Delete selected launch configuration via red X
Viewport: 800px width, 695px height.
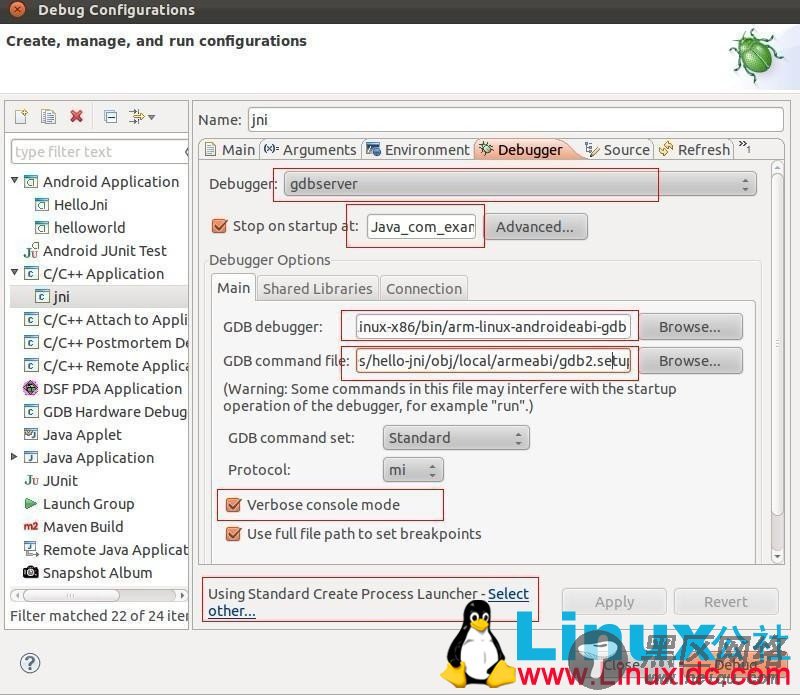(x=77, y=116)
